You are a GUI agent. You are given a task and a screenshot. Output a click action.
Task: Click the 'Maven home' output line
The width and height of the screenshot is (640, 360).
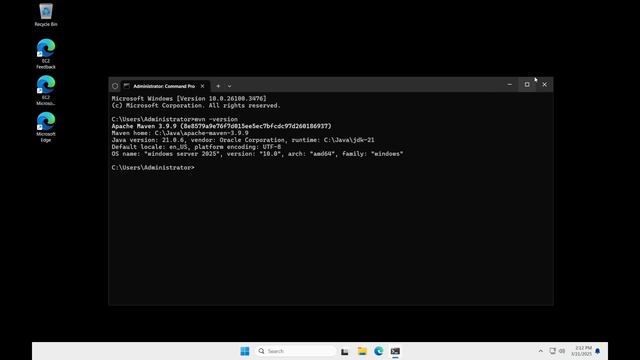click(180, 133)
